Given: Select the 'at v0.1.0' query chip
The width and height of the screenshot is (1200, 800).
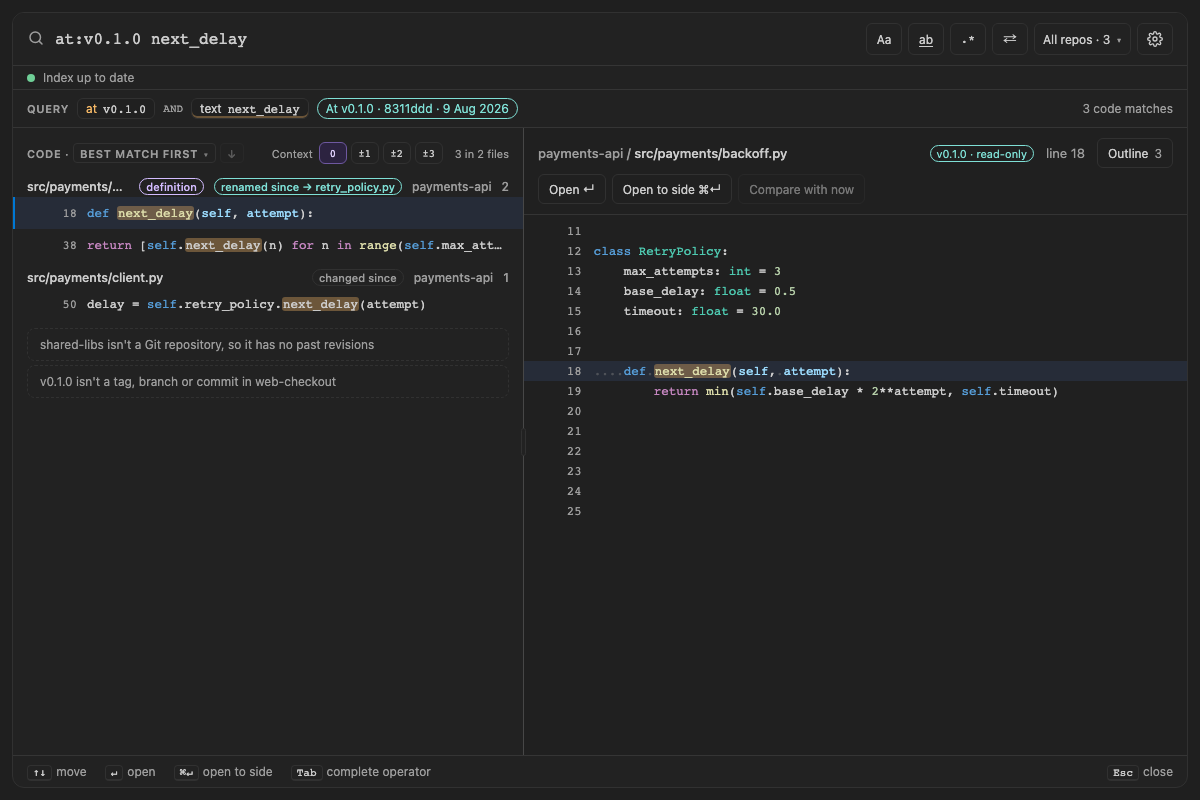Looking at the screenshot, I should click(x=116, y=109).
